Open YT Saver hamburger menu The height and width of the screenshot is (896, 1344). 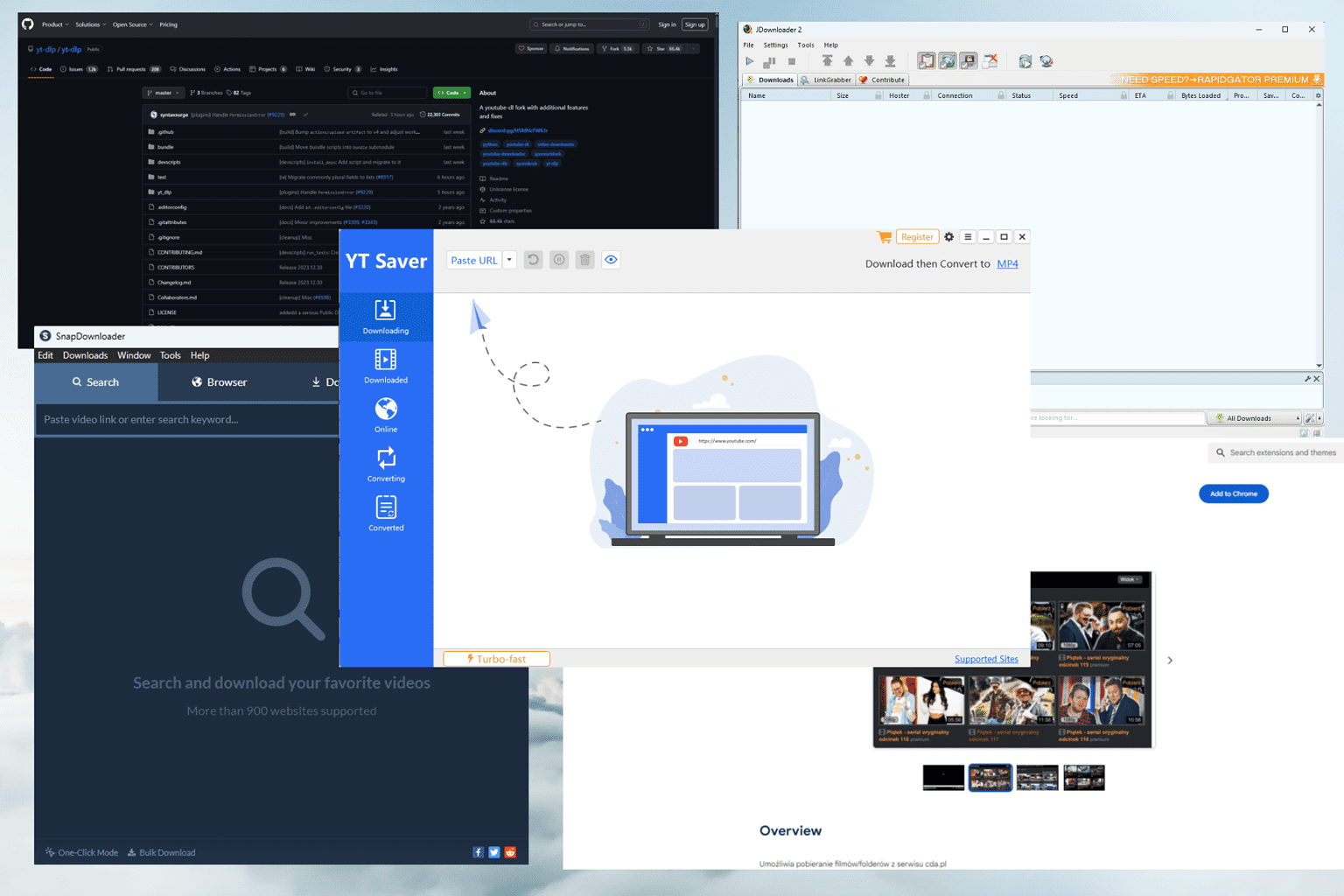(x=968, y=237)
